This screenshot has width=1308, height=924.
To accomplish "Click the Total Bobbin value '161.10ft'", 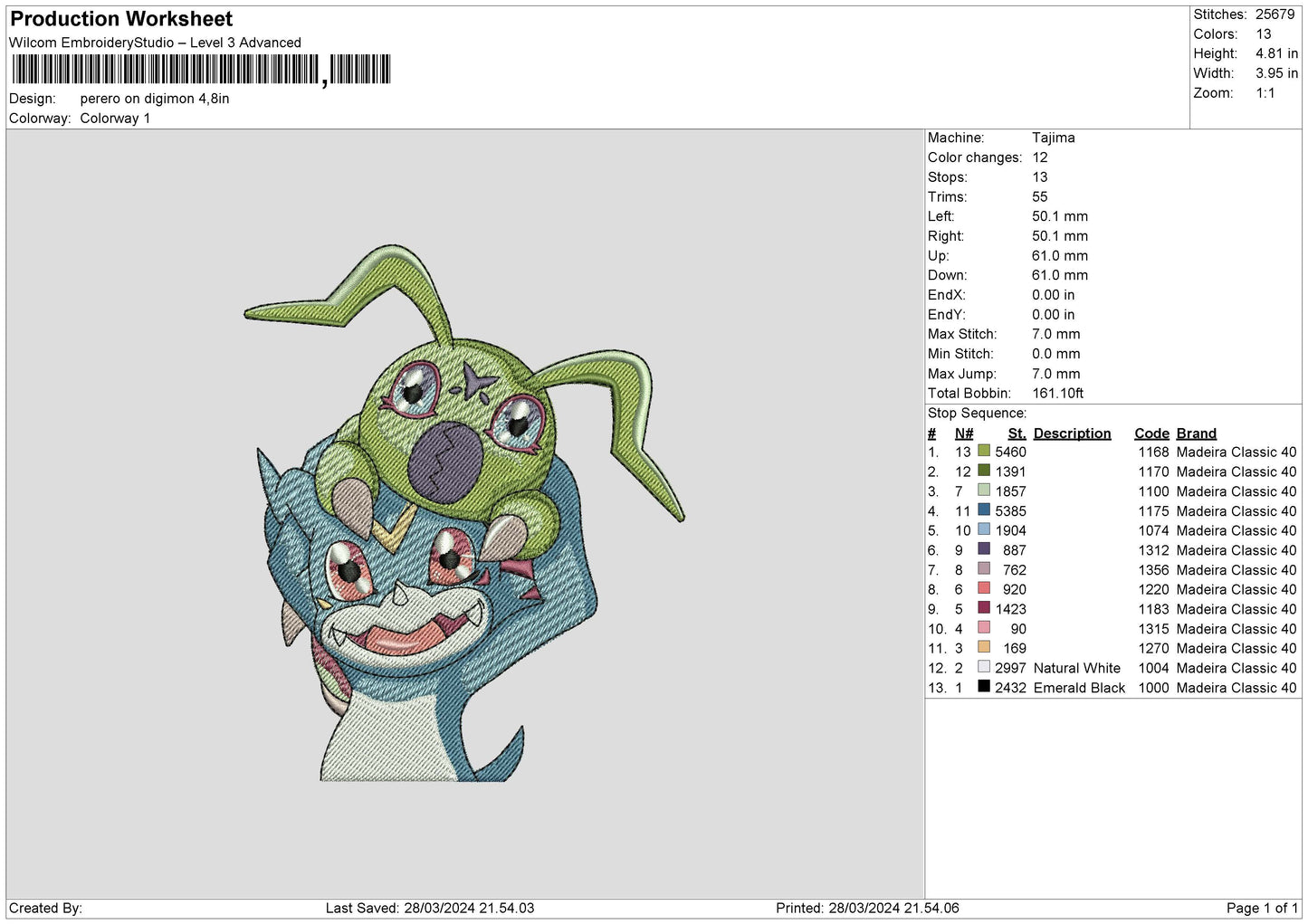I will point(1058,394).
